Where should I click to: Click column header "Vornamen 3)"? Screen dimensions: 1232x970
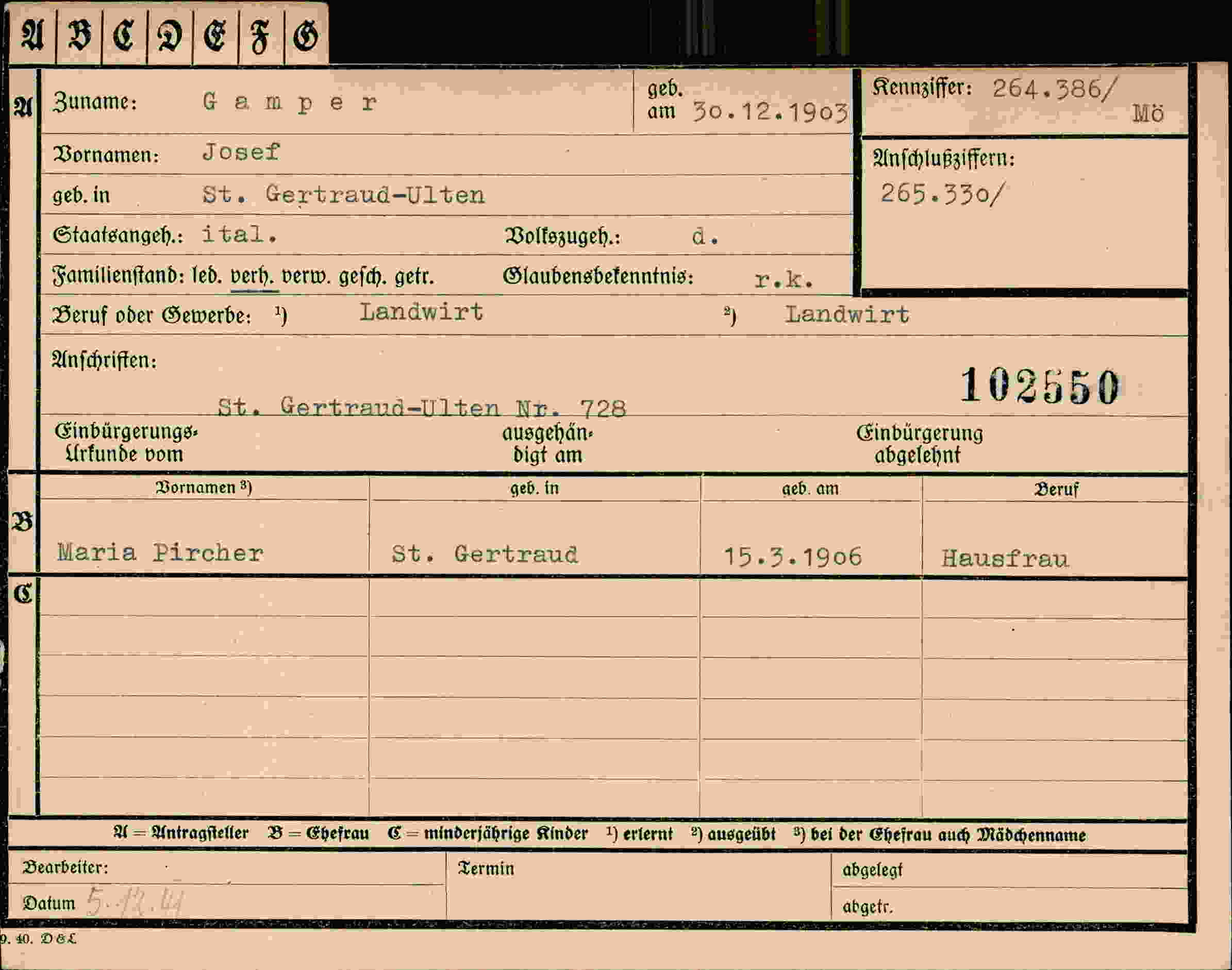(203, 487)
